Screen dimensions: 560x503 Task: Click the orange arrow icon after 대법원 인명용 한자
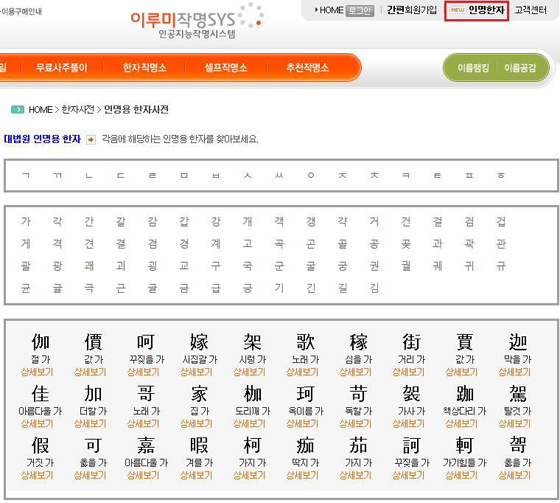click(x=91, y=140)
